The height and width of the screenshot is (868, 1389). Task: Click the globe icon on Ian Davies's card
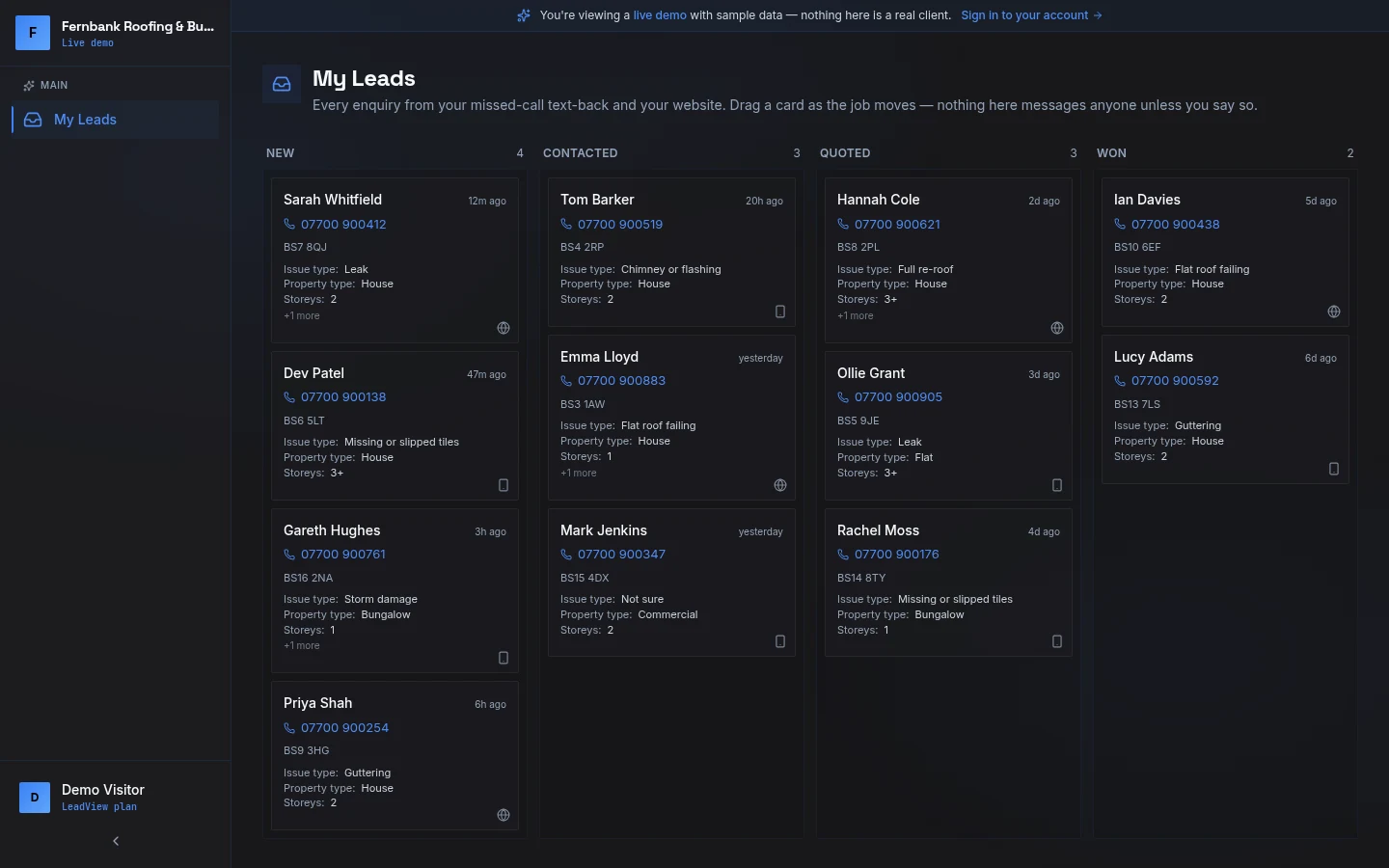pyautogui.click(x=1334, y=312)
